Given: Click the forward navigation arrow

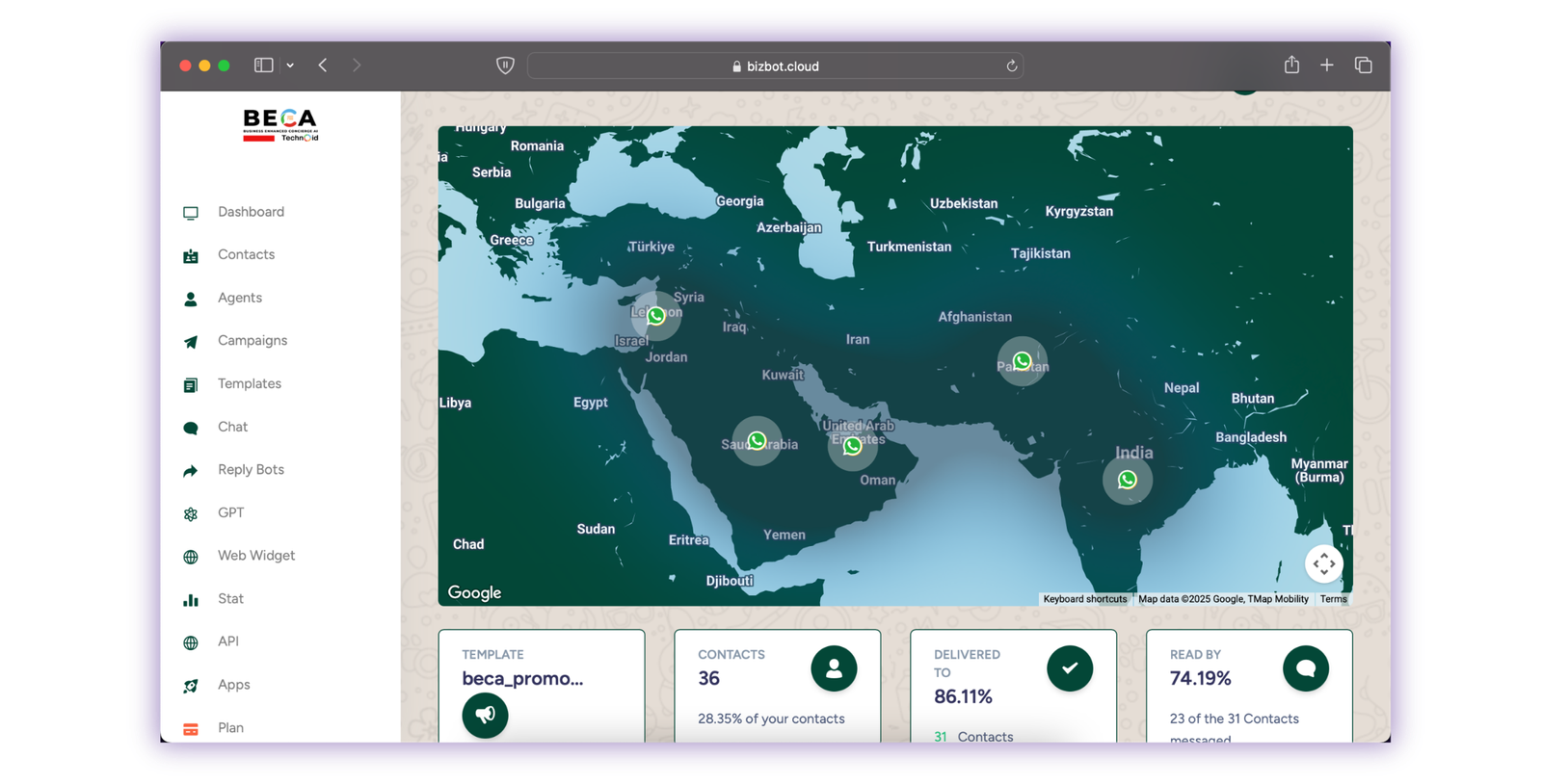Looking at the screenshot, I should (x=357, y=65).
